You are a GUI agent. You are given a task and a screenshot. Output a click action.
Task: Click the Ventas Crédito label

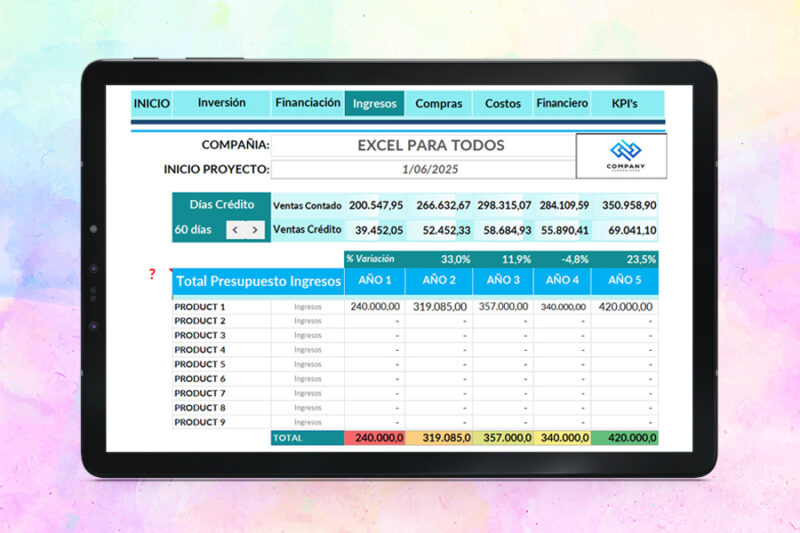pyautogui.click(x=307, y=230)
